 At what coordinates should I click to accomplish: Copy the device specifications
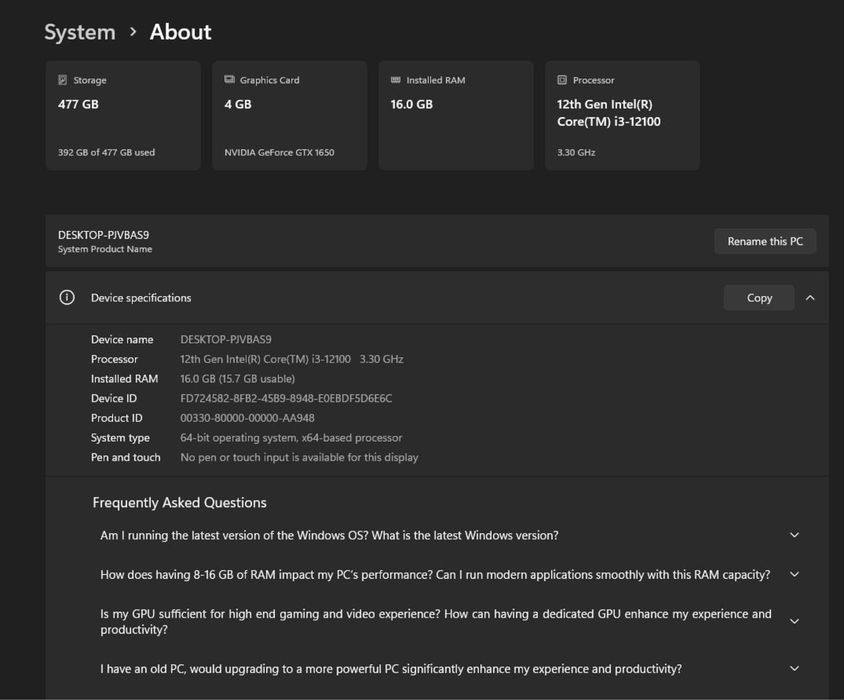click(759, 297)
